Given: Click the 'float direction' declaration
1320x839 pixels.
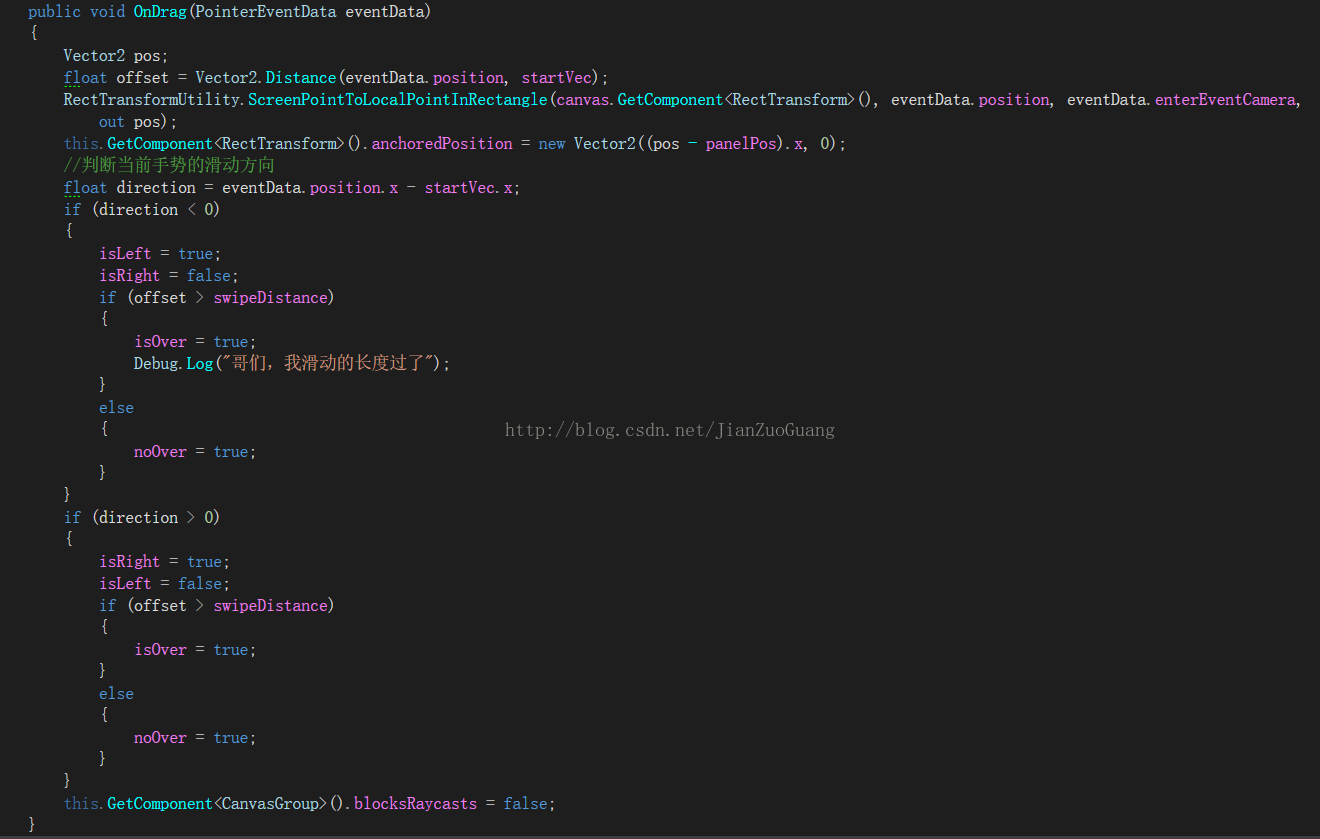Looking at the screenshot, I should [129, 188].
